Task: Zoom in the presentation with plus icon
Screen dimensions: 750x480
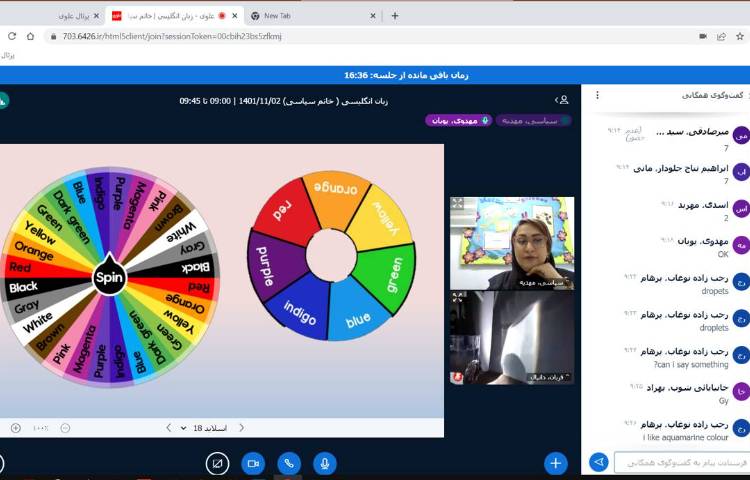Action: 16,428
